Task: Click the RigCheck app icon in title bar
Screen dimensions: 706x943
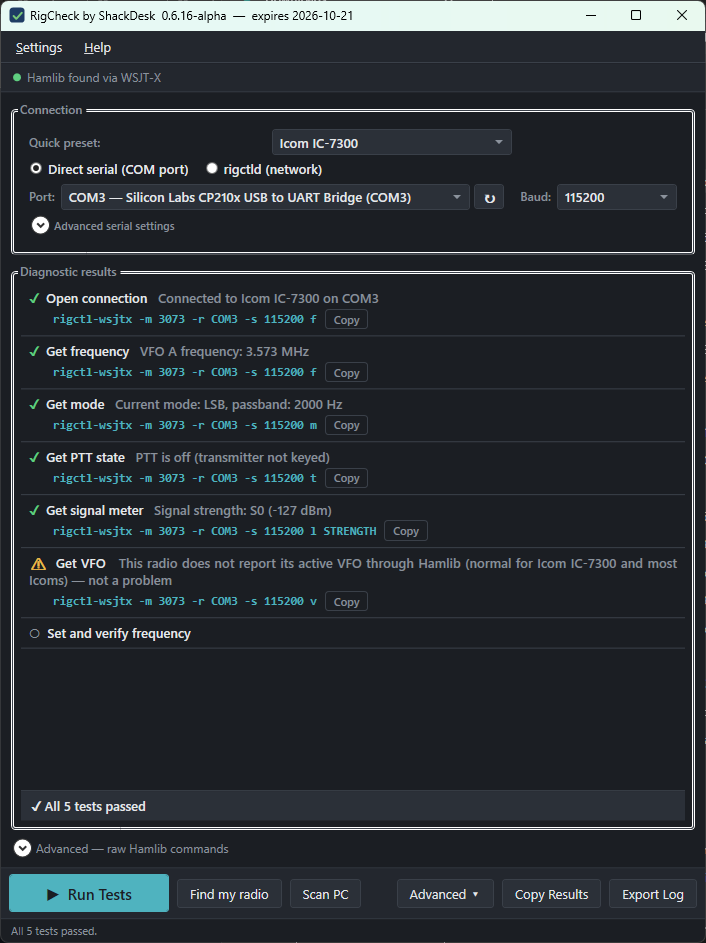Action: pyautogui.click(x=17, y=16)
